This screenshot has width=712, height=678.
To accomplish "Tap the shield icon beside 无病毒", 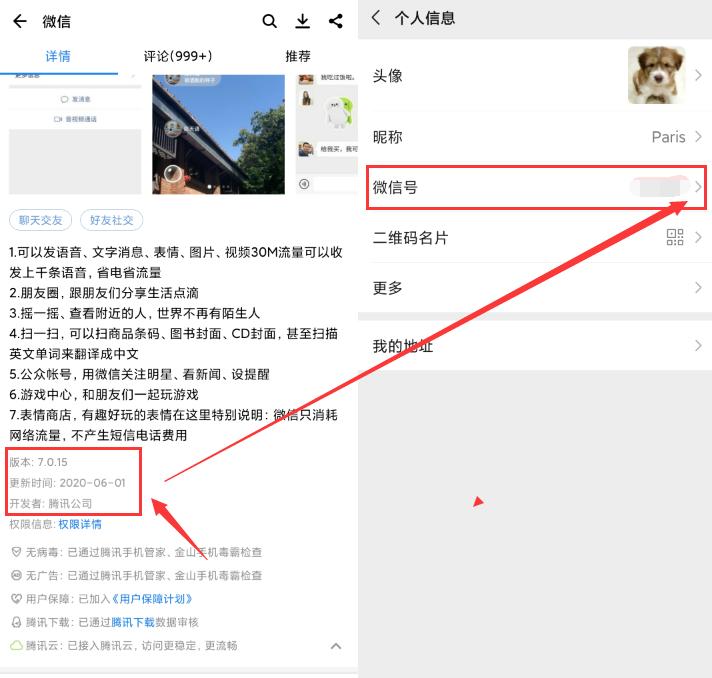I will coord(16,552).
